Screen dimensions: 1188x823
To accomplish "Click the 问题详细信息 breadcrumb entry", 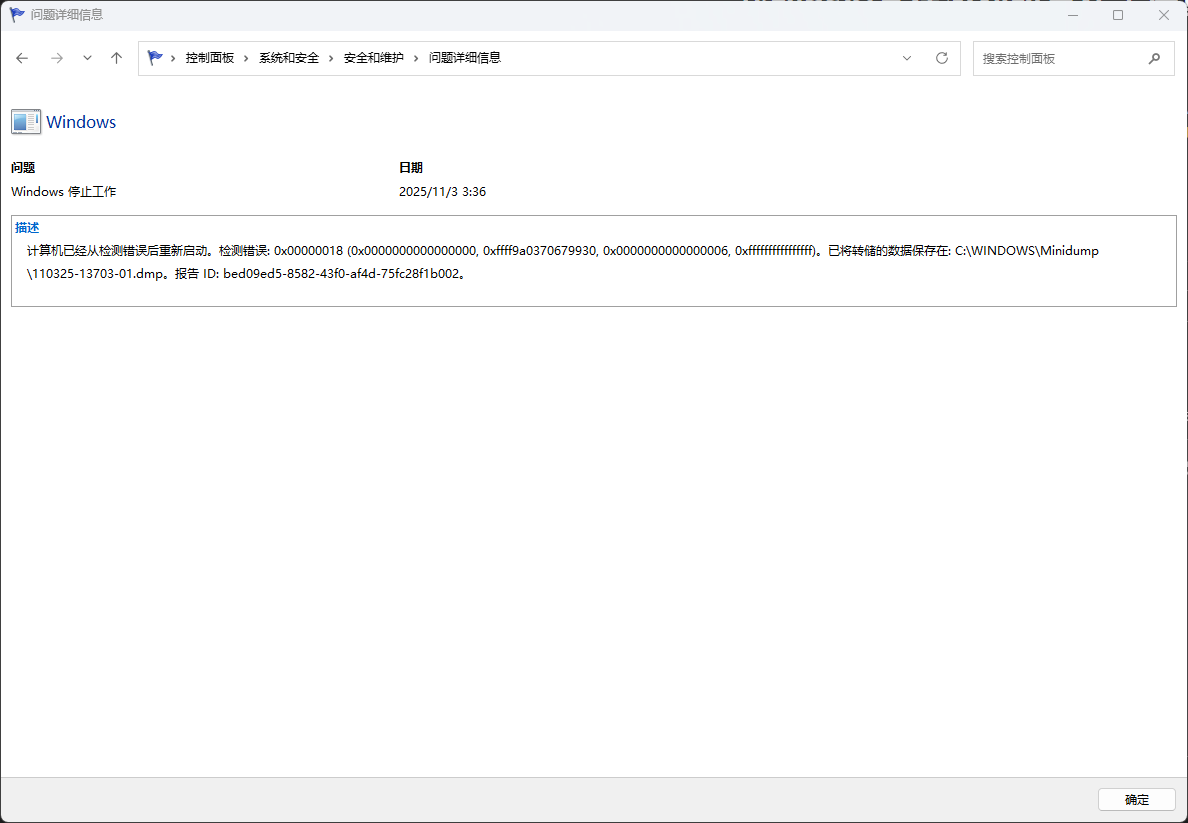I will [463, 58].
